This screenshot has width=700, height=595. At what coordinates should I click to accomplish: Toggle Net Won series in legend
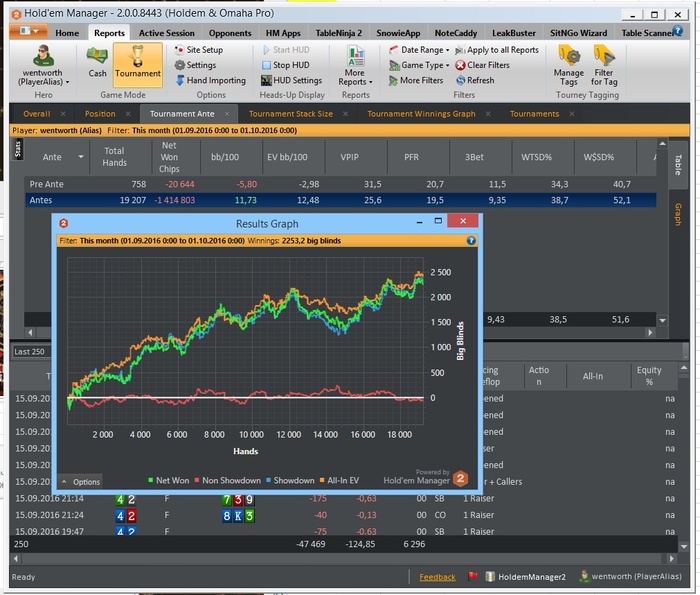[x=169, y=480]
